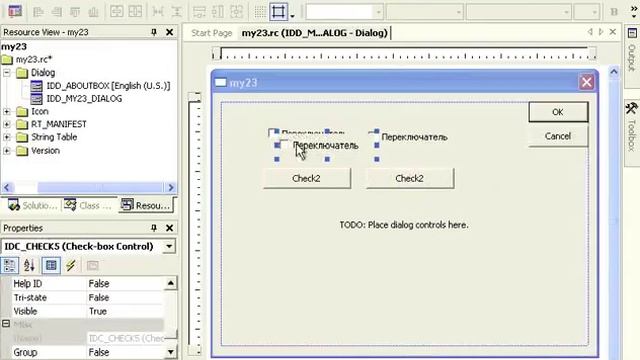Click the right Check2 push-like button
Image resolution: width=640 pixels, height=360 pixels.
(410, 178)
